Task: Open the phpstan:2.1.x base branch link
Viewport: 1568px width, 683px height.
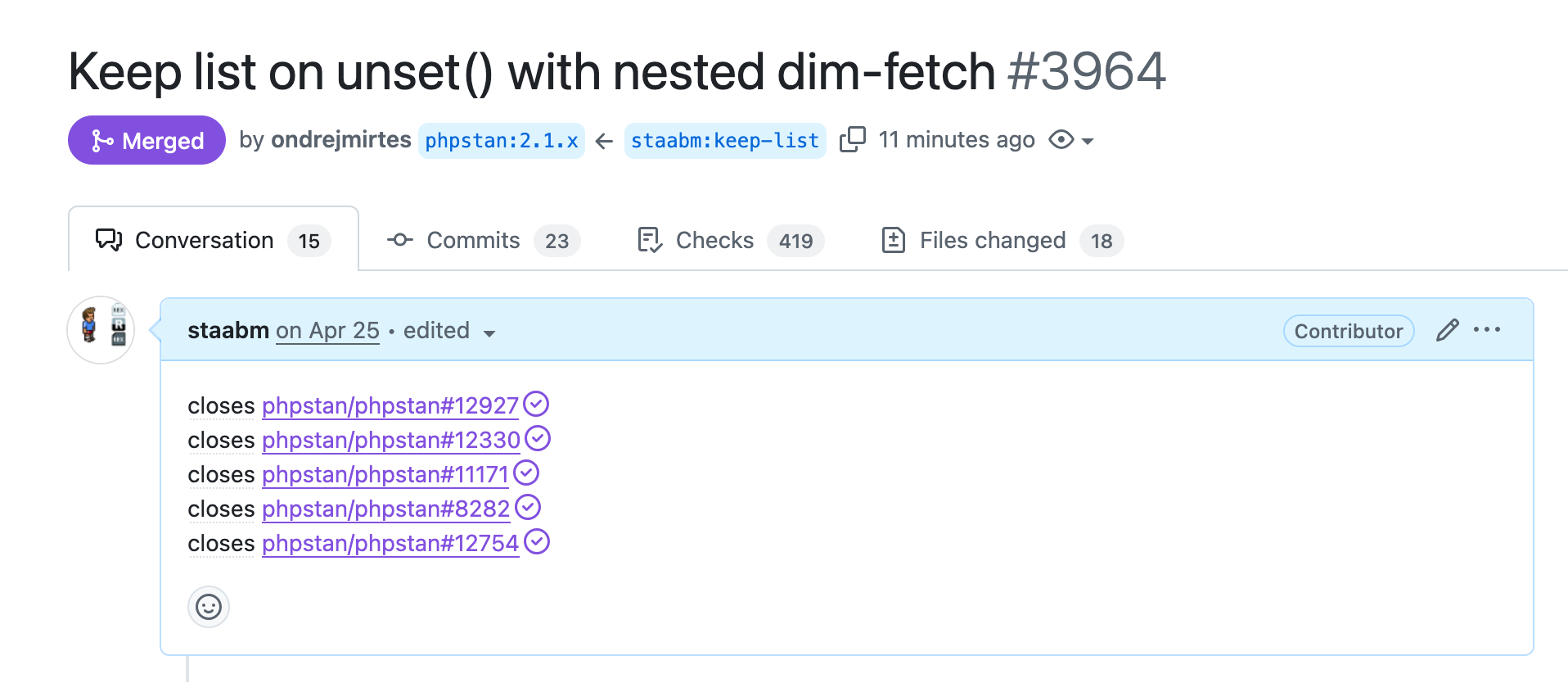Action: (502, 141)
